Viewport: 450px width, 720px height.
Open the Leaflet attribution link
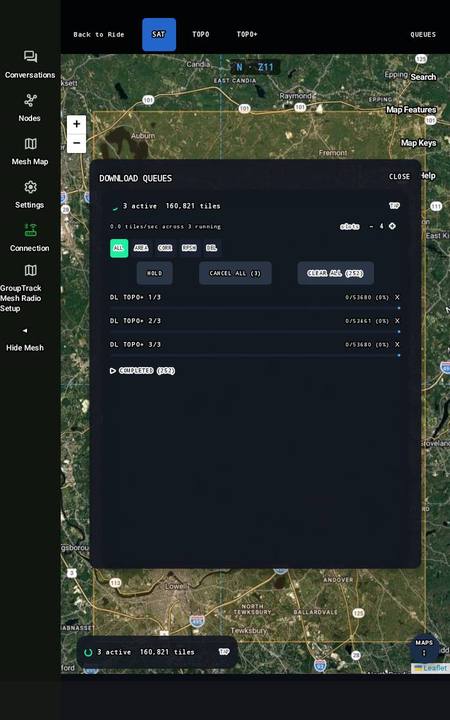(x=430, y=668)
